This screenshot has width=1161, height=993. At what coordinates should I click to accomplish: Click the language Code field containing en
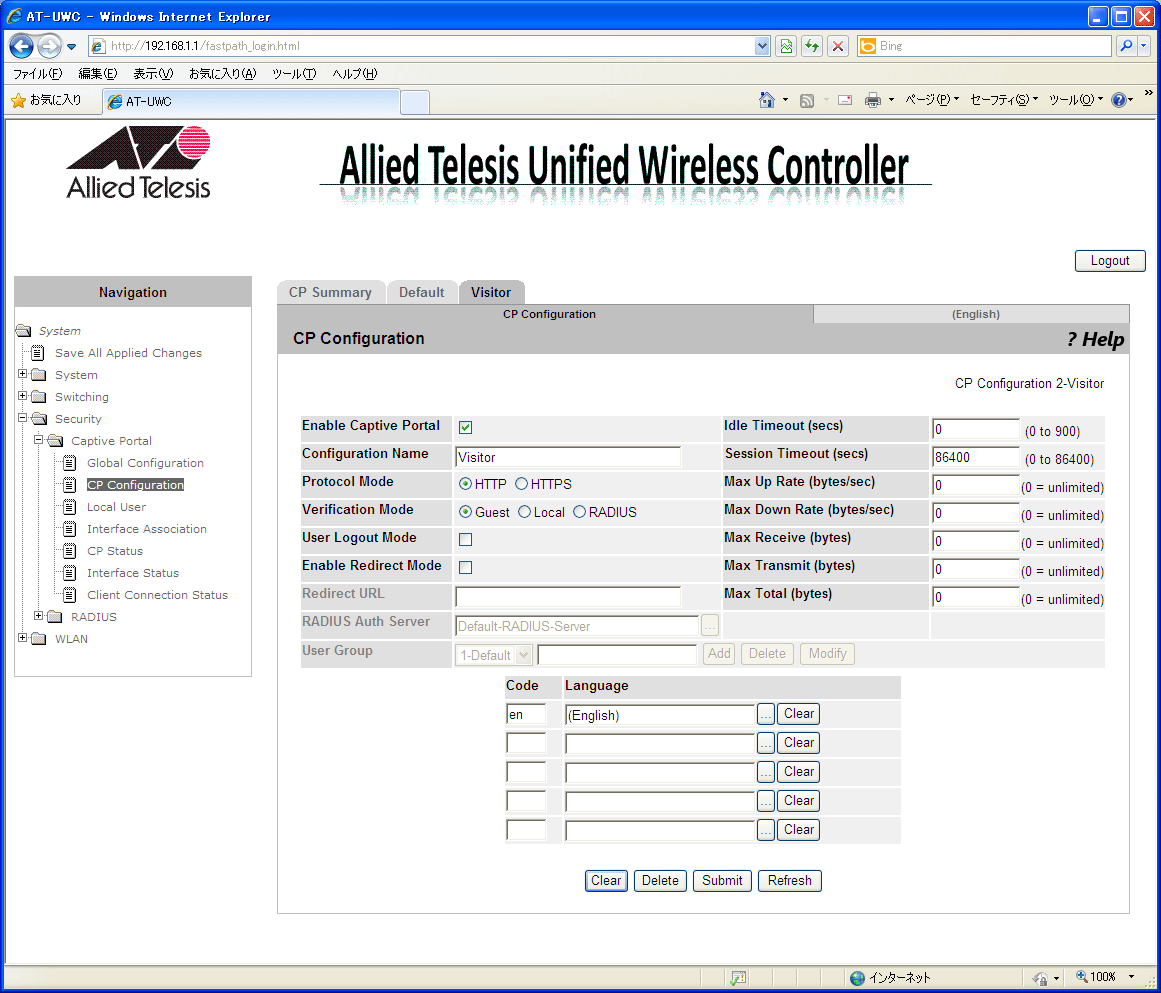point(526,715)
